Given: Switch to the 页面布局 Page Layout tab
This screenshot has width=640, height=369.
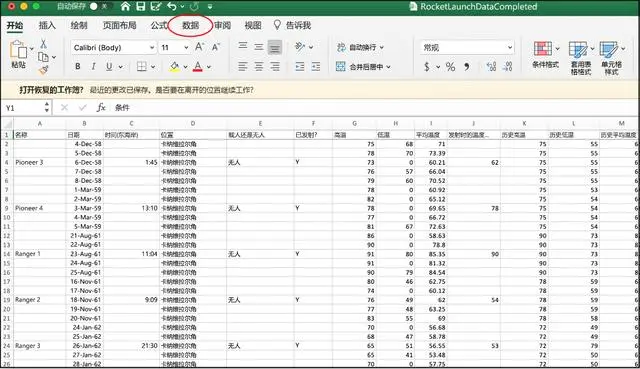Looking at the screenshot, I should [x=119, y=25].
